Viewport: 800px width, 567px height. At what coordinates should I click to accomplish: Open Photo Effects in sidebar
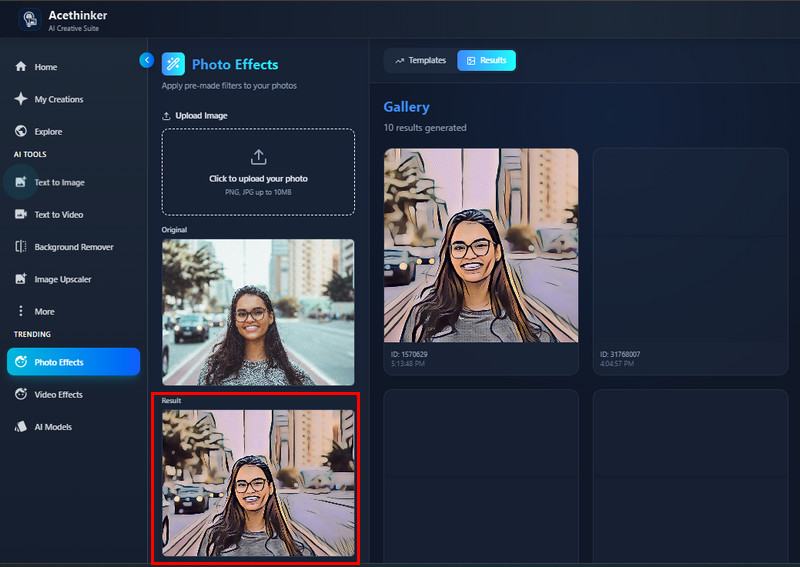coord(73,362)
